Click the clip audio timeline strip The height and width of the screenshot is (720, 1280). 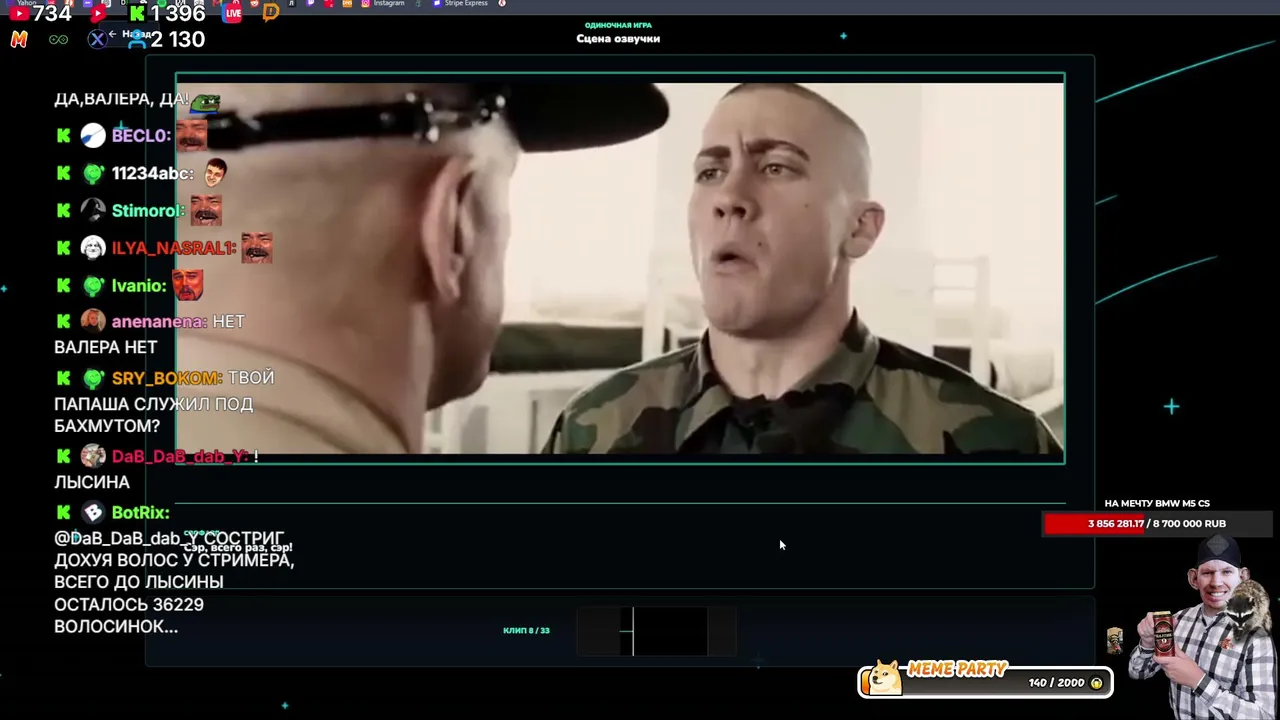click(x=655, y=631)
